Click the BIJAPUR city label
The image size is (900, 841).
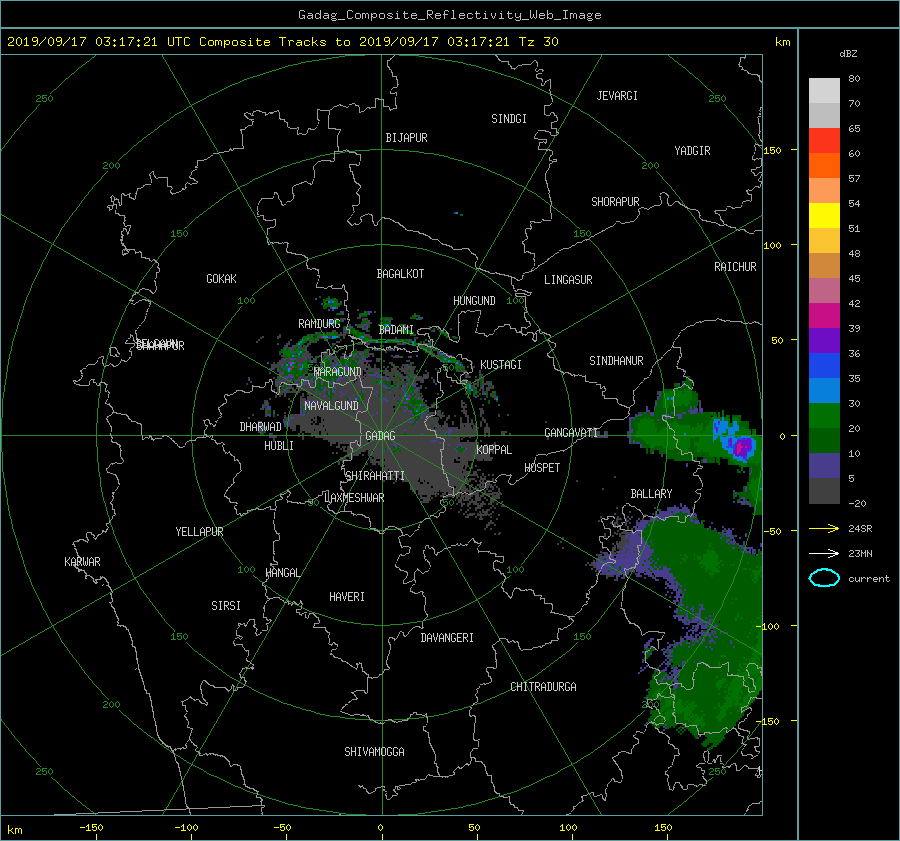coord(406,138)
